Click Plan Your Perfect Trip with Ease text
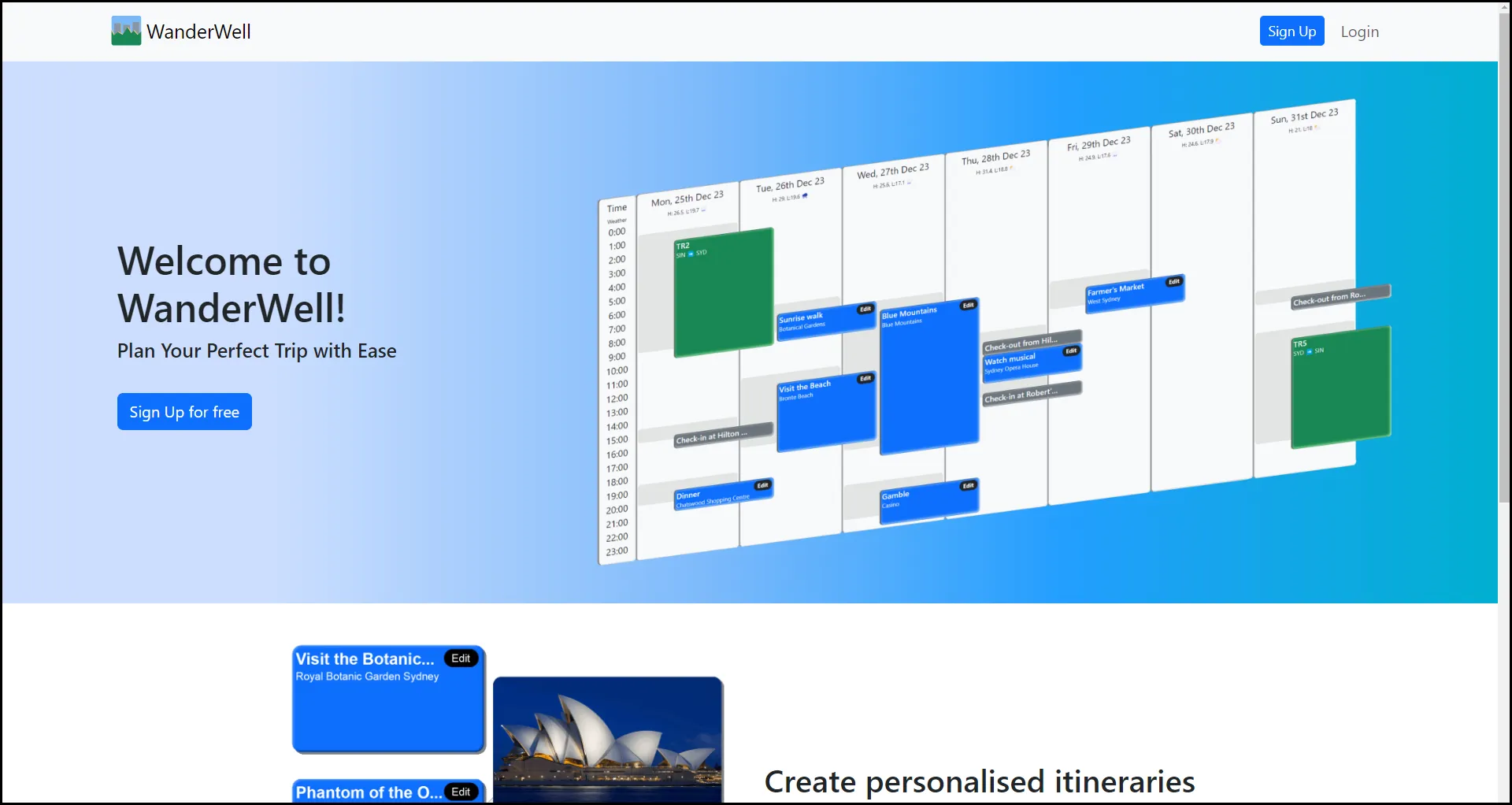 (257, 351)
